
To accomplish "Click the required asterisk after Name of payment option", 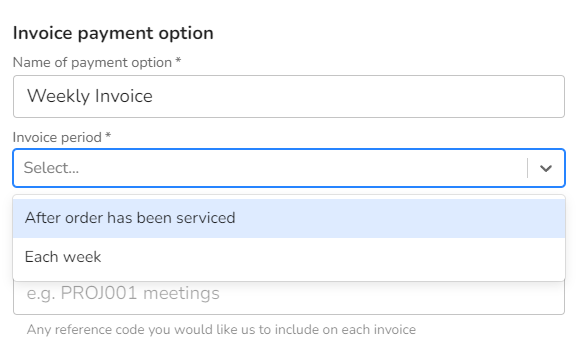I will pyautogui.click(x=178, y=60).
